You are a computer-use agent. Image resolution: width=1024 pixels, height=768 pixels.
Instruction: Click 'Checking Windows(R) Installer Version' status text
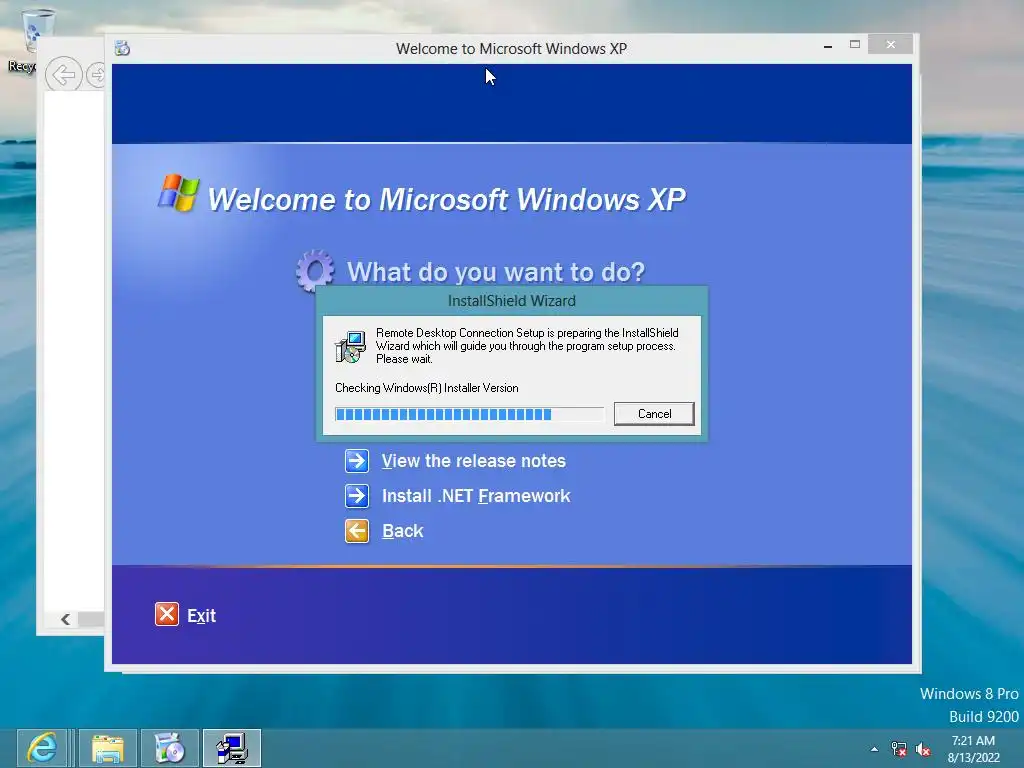coord(426,388)
